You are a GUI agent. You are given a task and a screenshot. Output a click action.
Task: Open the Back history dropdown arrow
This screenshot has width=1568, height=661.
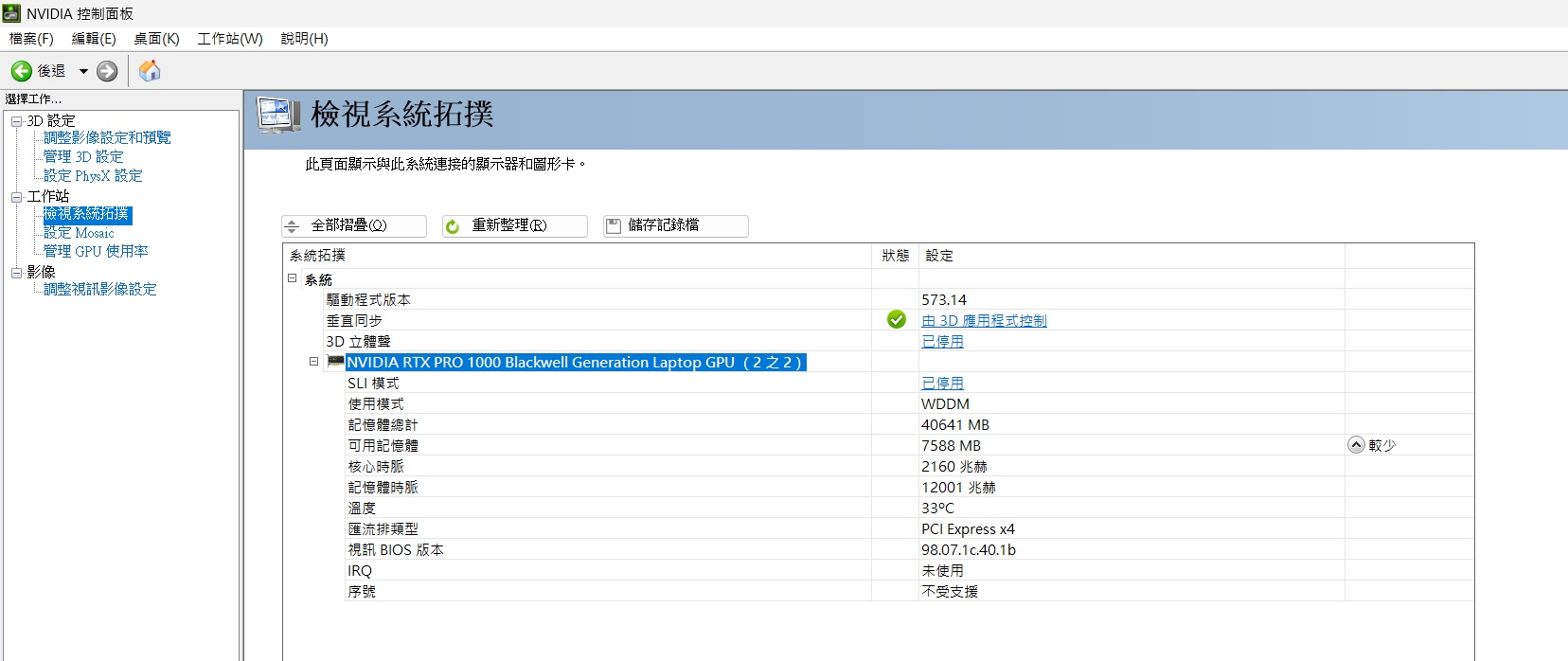tap(83, 71)
